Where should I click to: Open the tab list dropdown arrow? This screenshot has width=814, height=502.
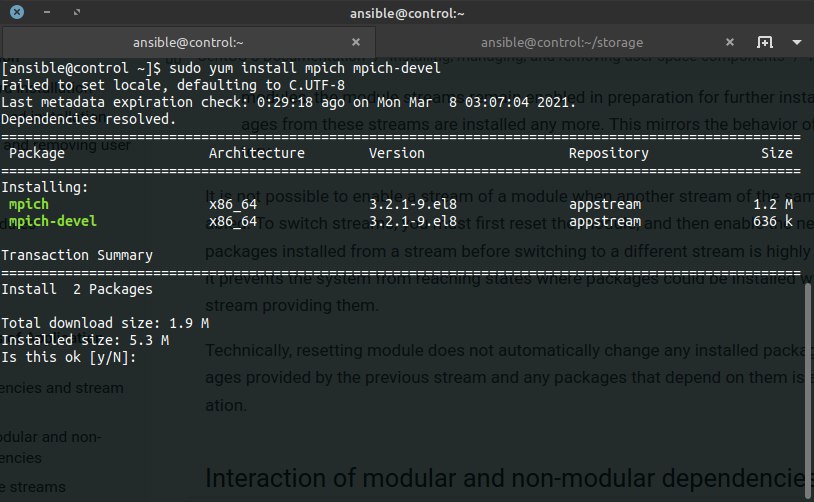[797, 42]
